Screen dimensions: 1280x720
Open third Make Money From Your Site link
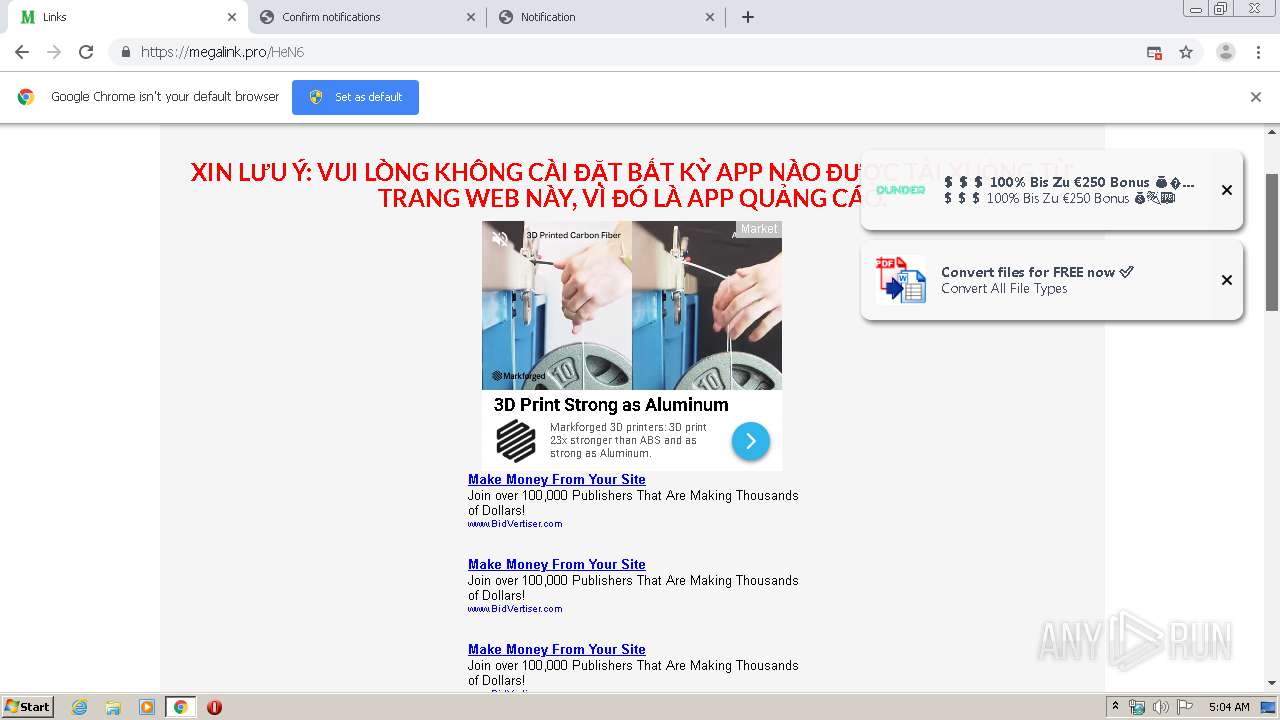557,650
